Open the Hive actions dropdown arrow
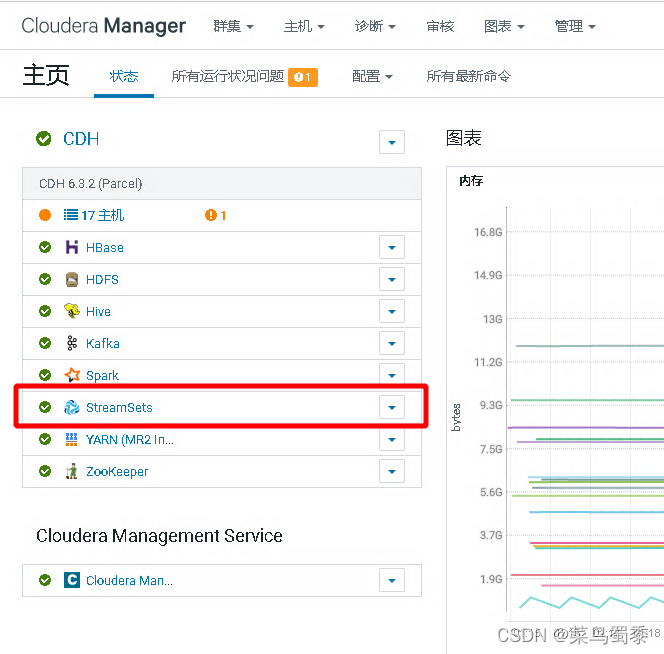 [x=392, y=311]
